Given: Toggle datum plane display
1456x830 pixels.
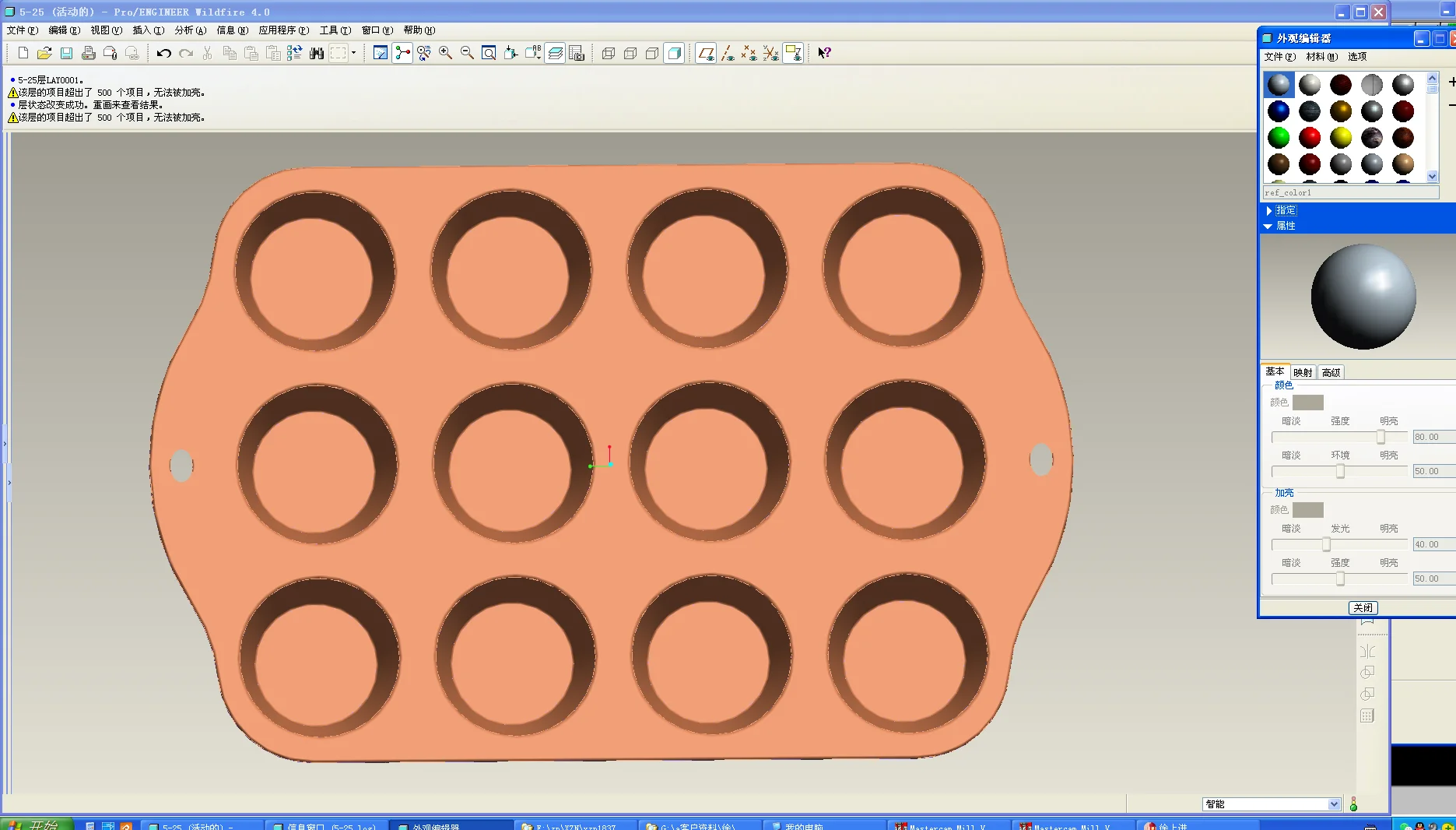Looking at the screenshot, I should click(706, 53).
